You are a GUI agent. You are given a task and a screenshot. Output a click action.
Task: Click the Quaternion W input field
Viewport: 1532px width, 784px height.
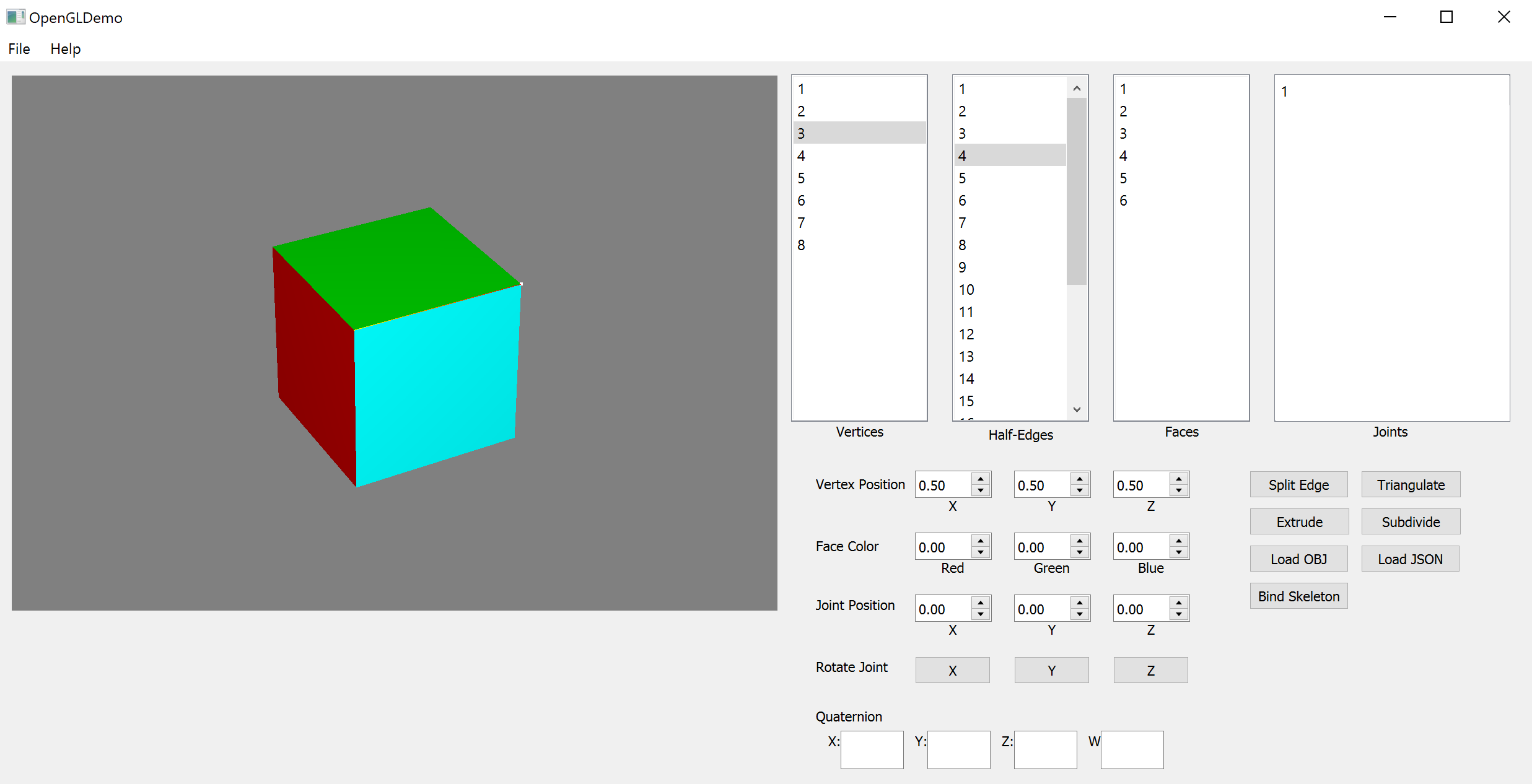1132,750
